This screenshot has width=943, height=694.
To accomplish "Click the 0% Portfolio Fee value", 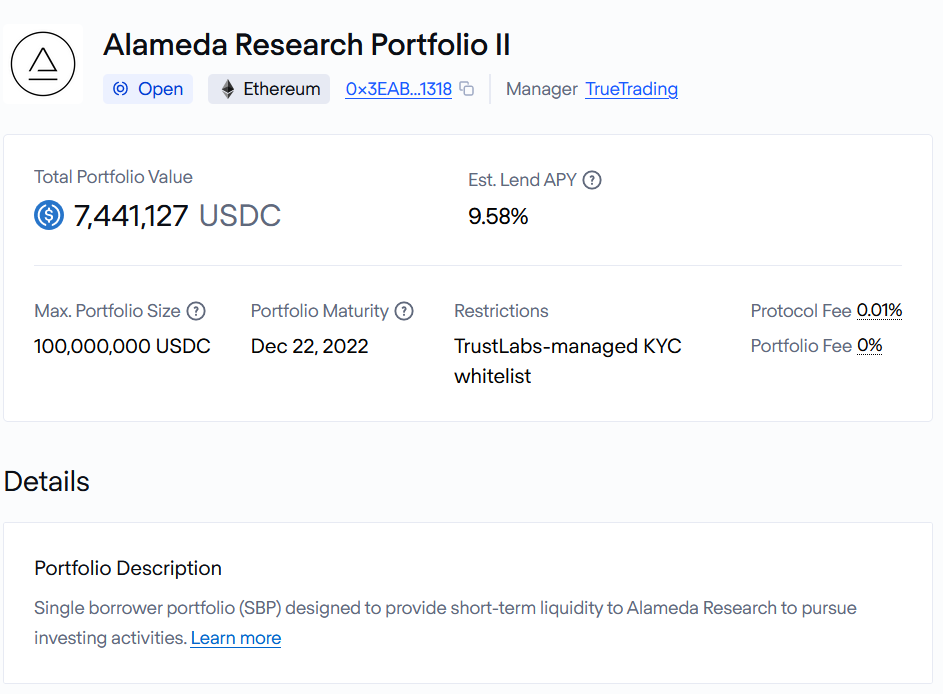I will coord(869,346).
